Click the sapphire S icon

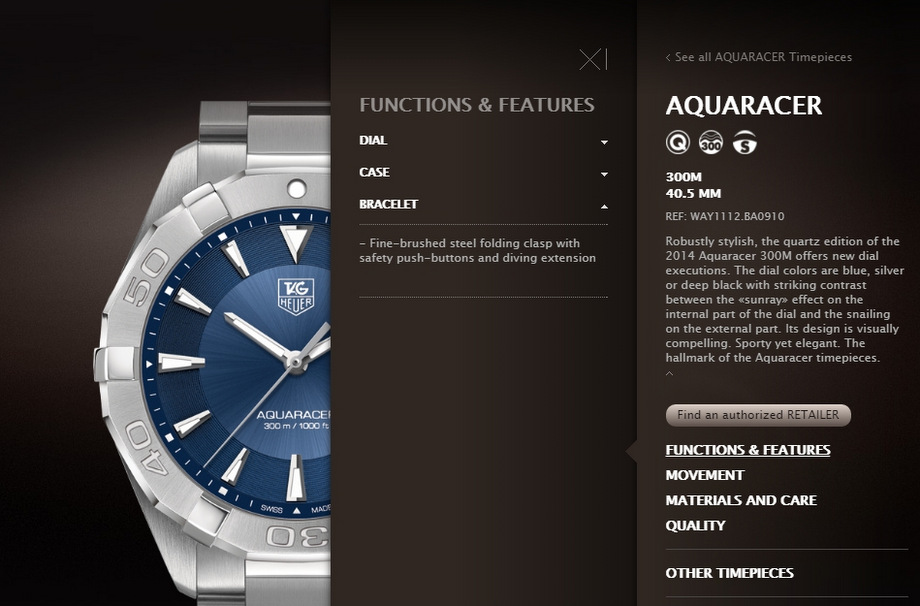tap(745, 143)
